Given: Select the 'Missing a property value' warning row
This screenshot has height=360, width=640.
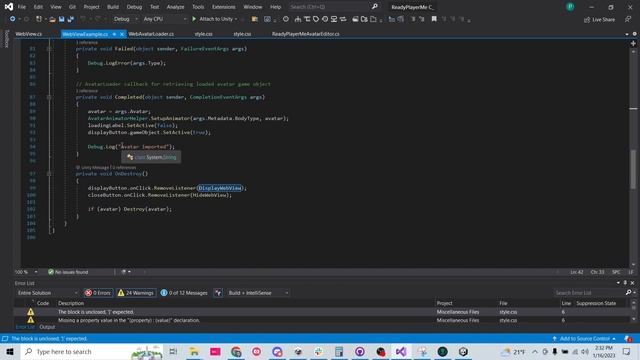Looking at the screenshot, I should (322, 320).
